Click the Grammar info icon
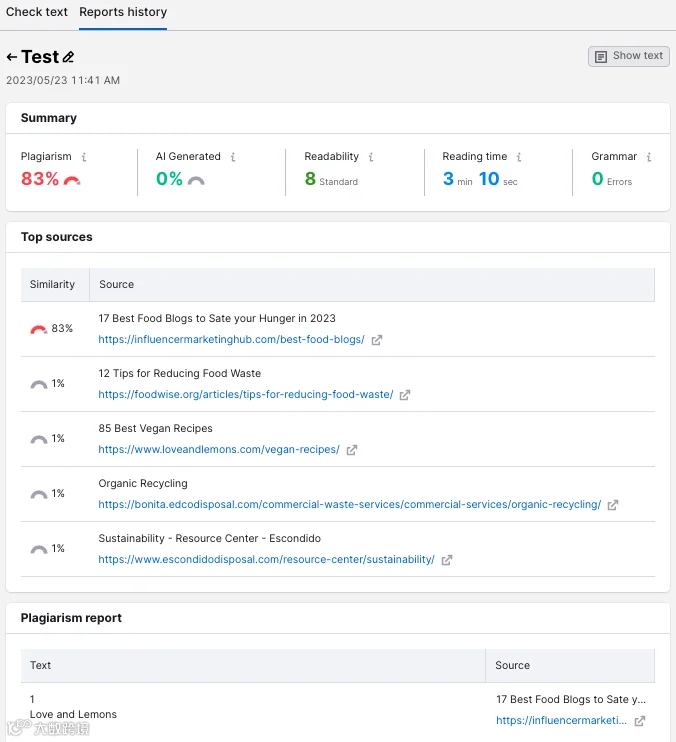Viewport: 676px width, 742px height. [649, 157]
